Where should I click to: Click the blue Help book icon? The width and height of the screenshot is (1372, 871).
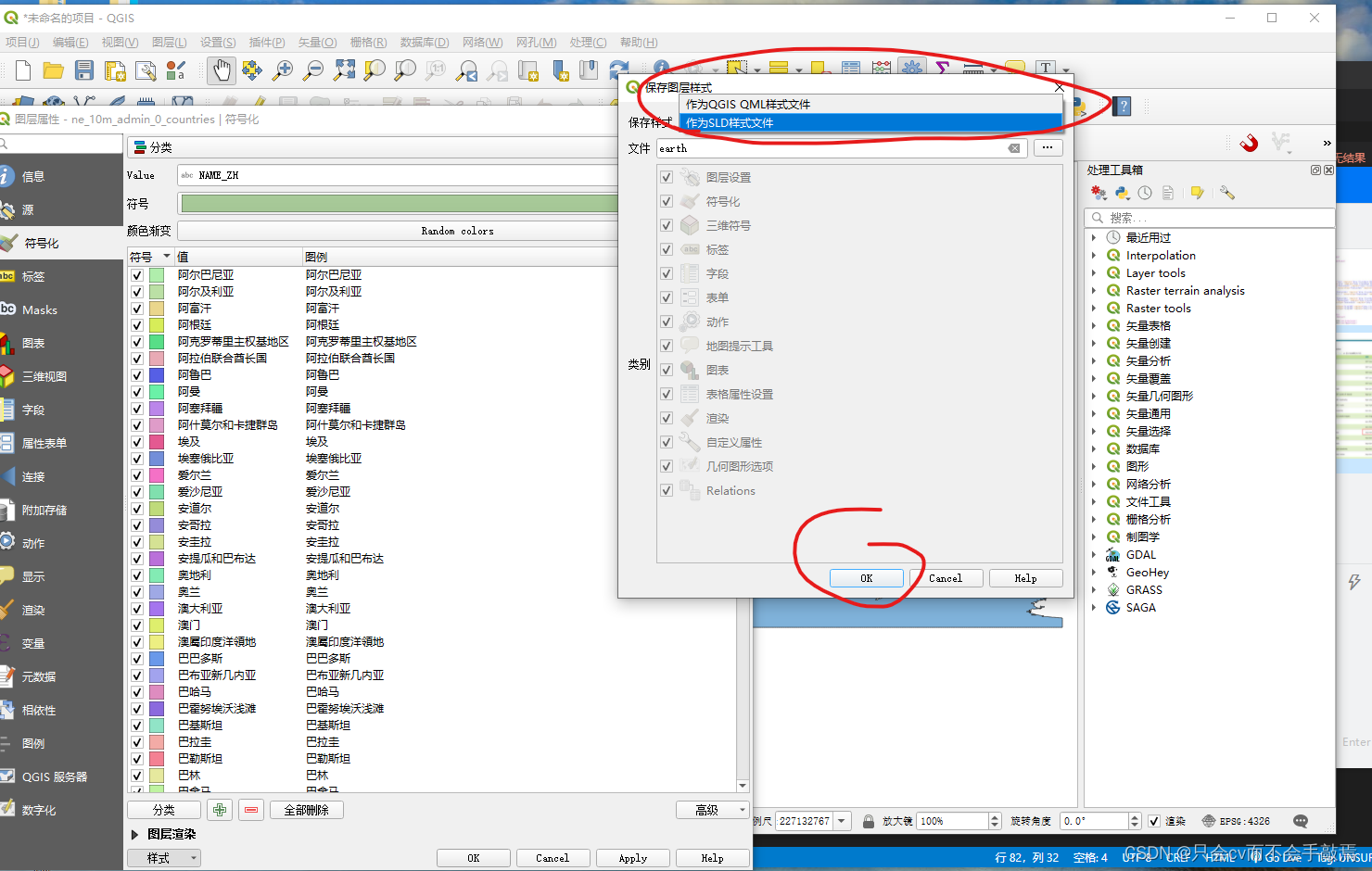point(1123,106)
